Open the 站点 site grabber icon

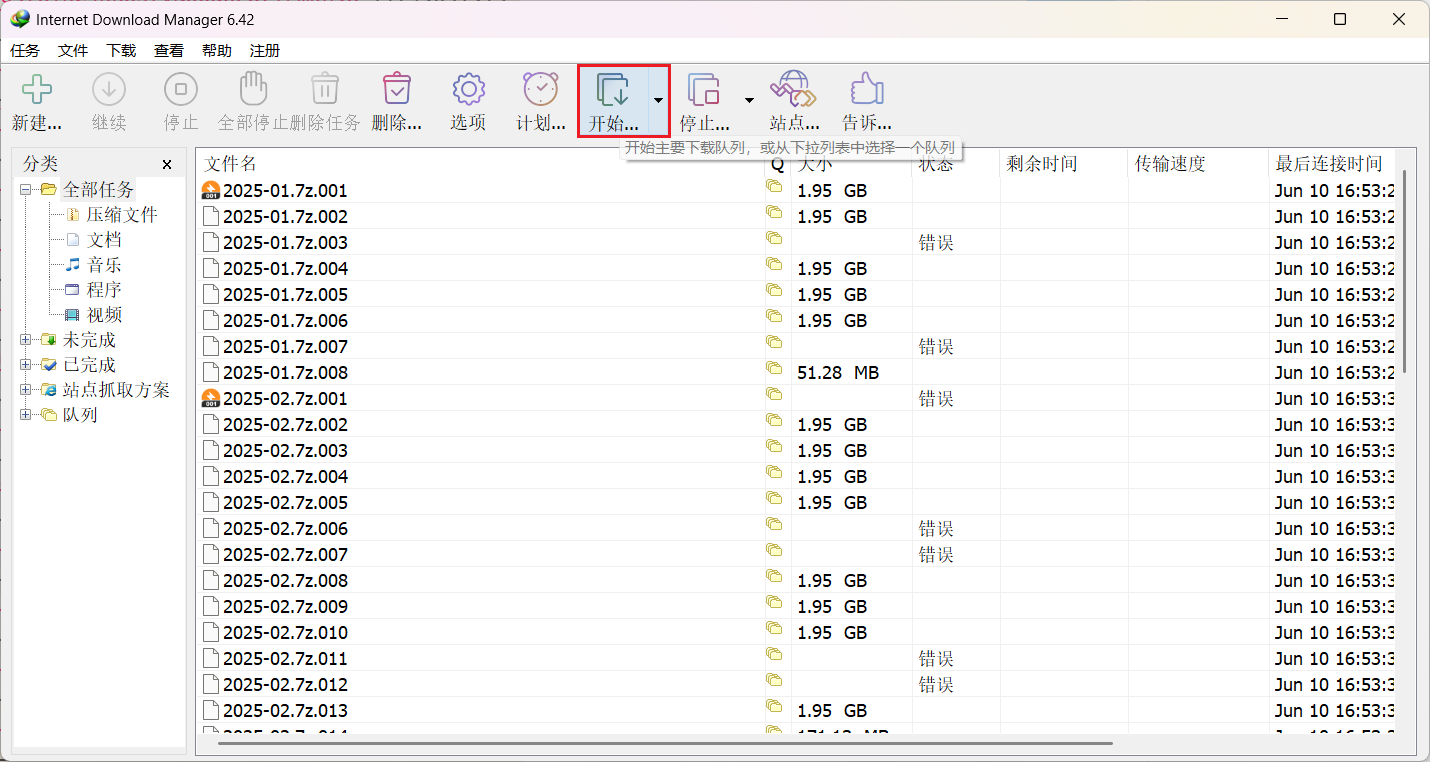pos(794,89)
